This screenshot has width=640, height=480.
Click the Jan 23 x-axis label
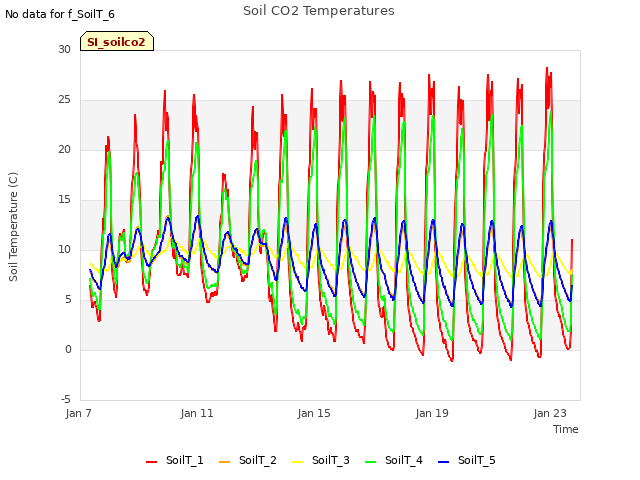[550, 413]
